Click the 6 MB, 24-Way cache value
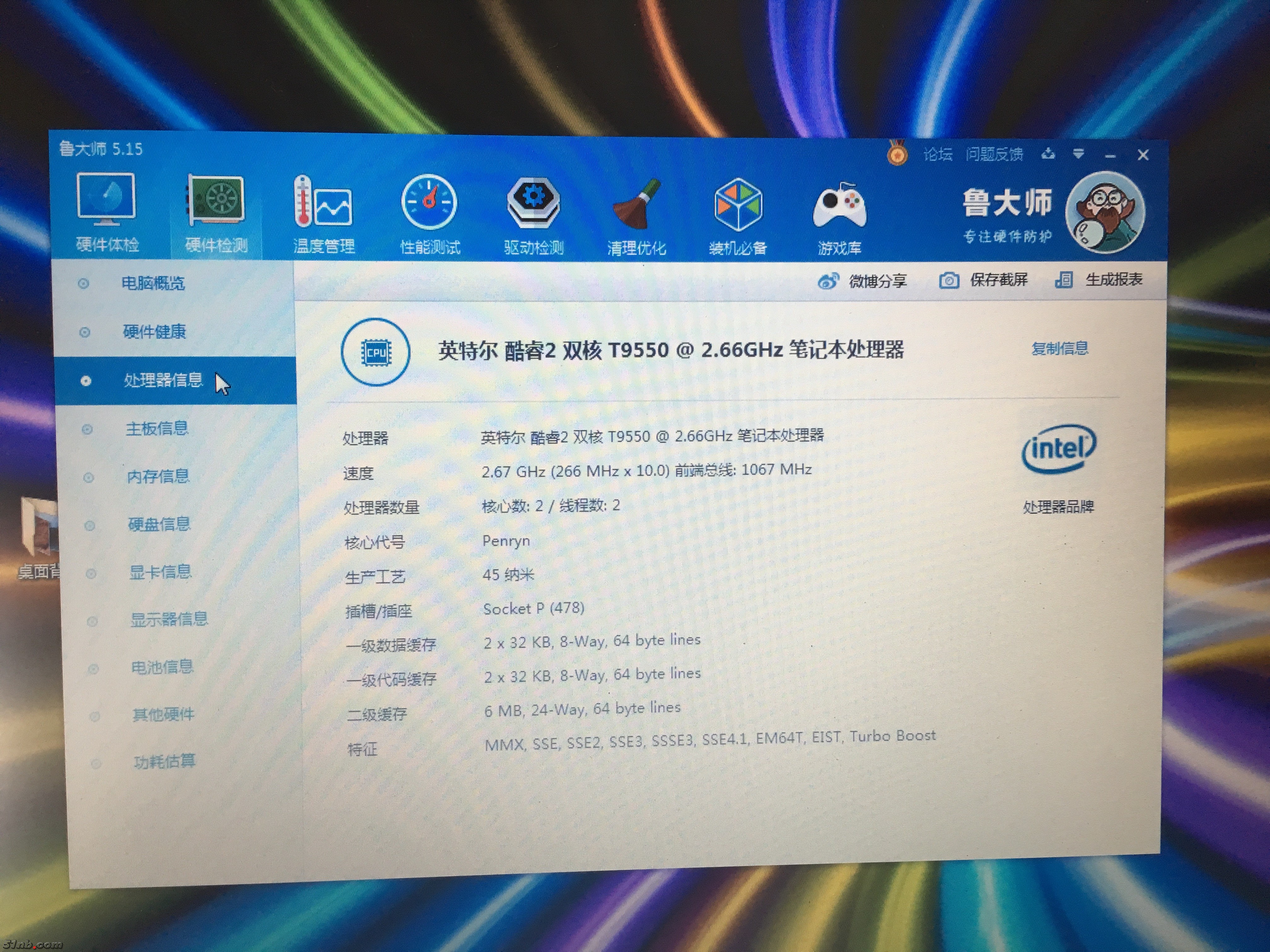1270x952 pixels. tap(582, 709)
